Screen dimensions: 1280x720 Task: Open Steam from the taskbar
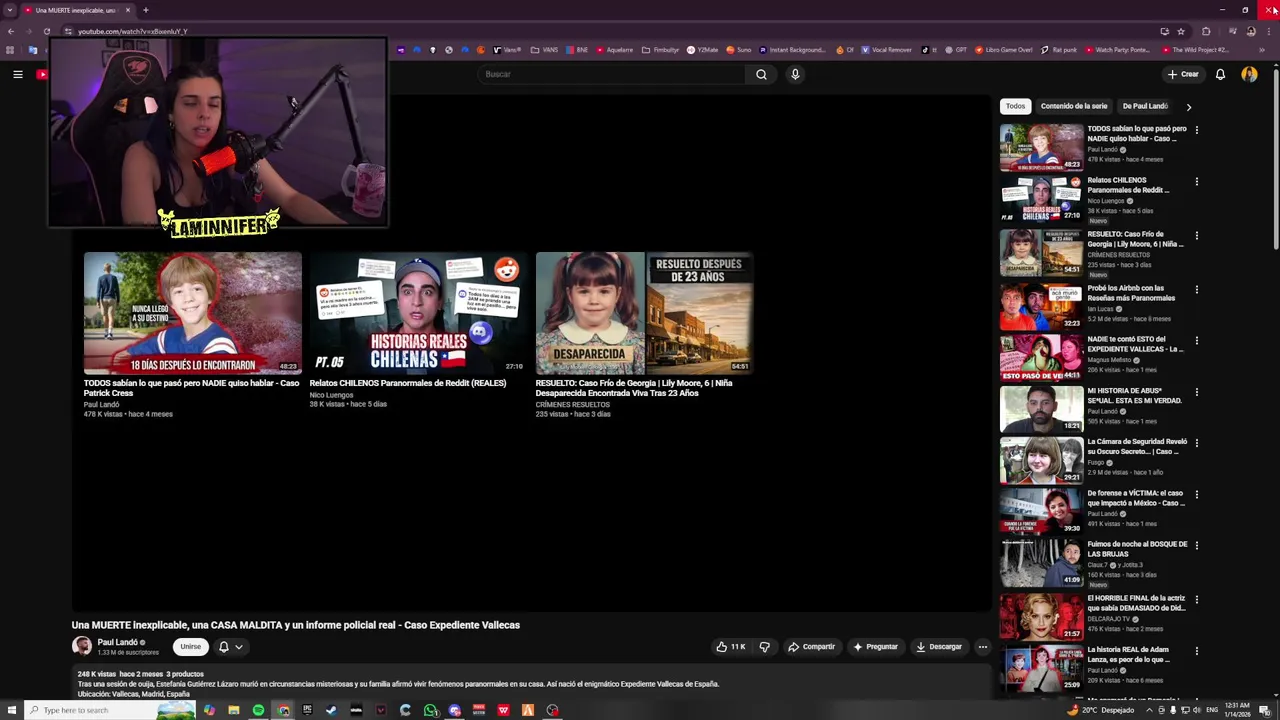pos(331,710)
